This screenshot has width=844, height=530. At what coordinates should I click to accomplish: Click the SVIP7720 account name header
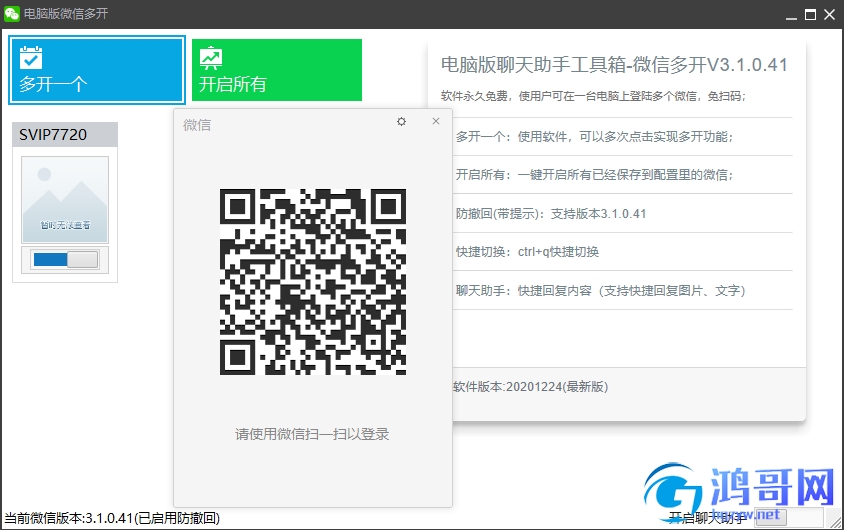[65, 135]
